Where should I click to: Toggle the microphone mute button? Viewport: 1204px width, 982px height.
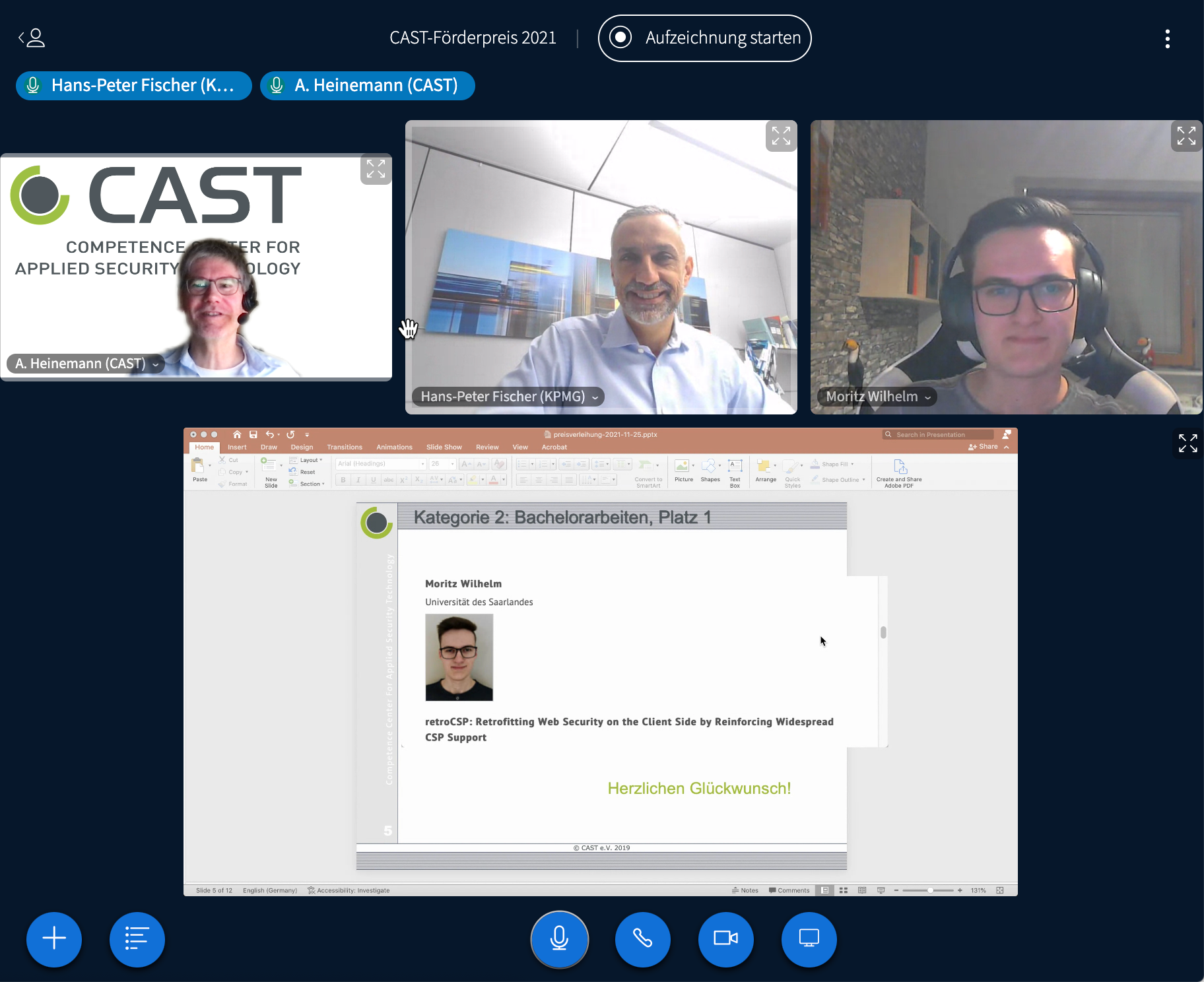tap(559, 938)
